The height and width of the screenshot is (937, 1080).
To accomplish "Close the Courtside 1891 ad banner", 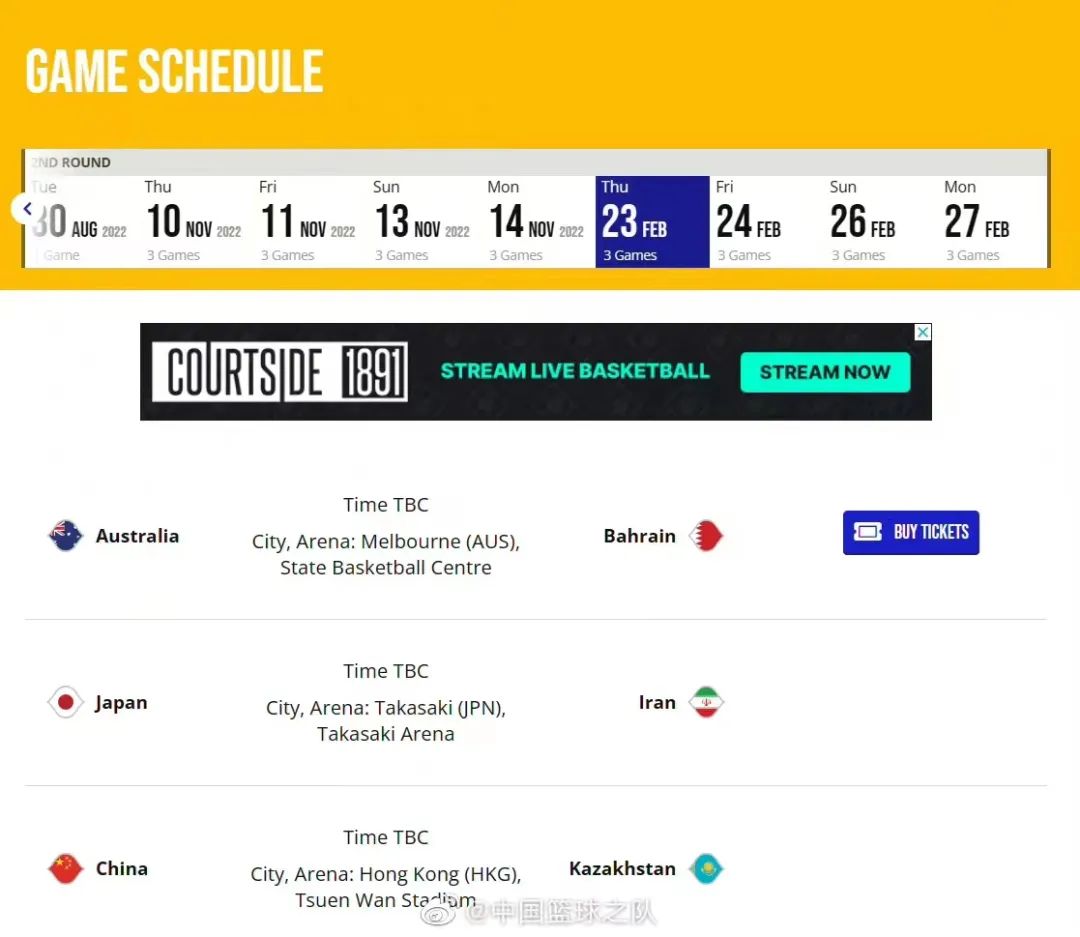I will (923, 332).
